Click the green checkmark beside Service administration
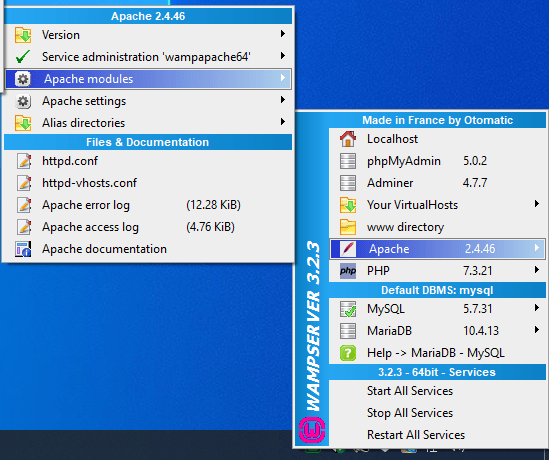 pos(23,57)
